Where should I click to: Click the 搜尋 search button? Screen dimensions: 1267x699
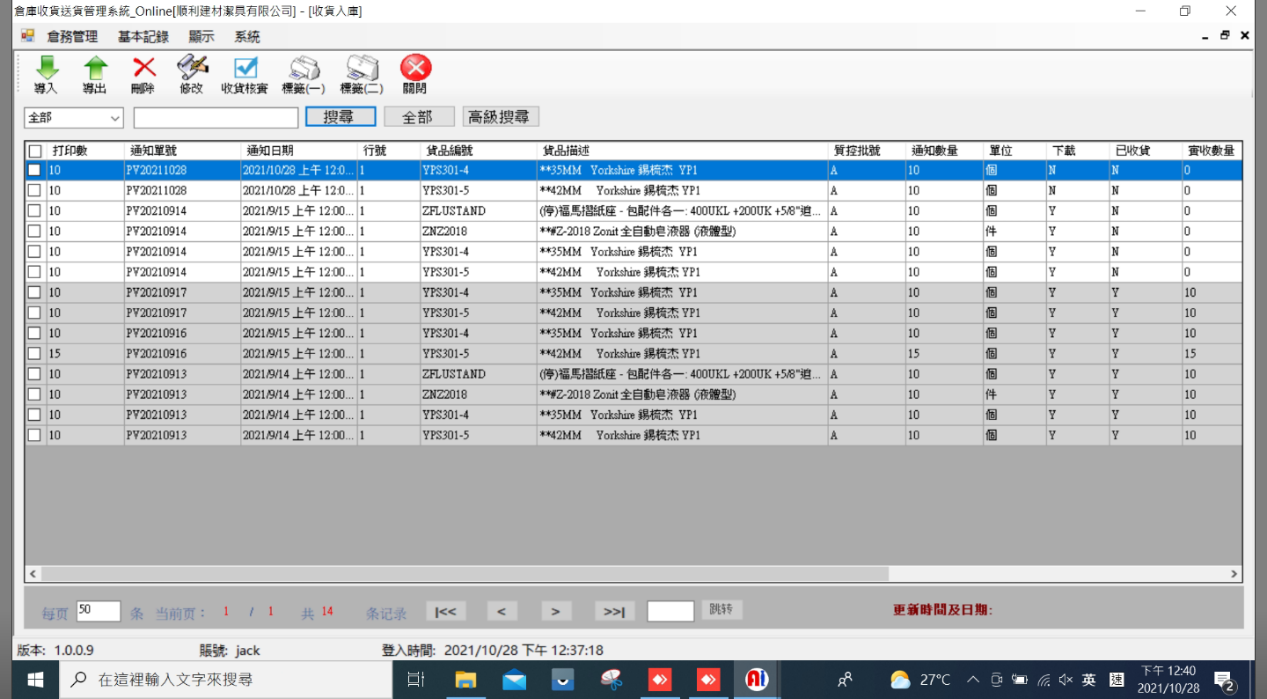tap(340, 116)
